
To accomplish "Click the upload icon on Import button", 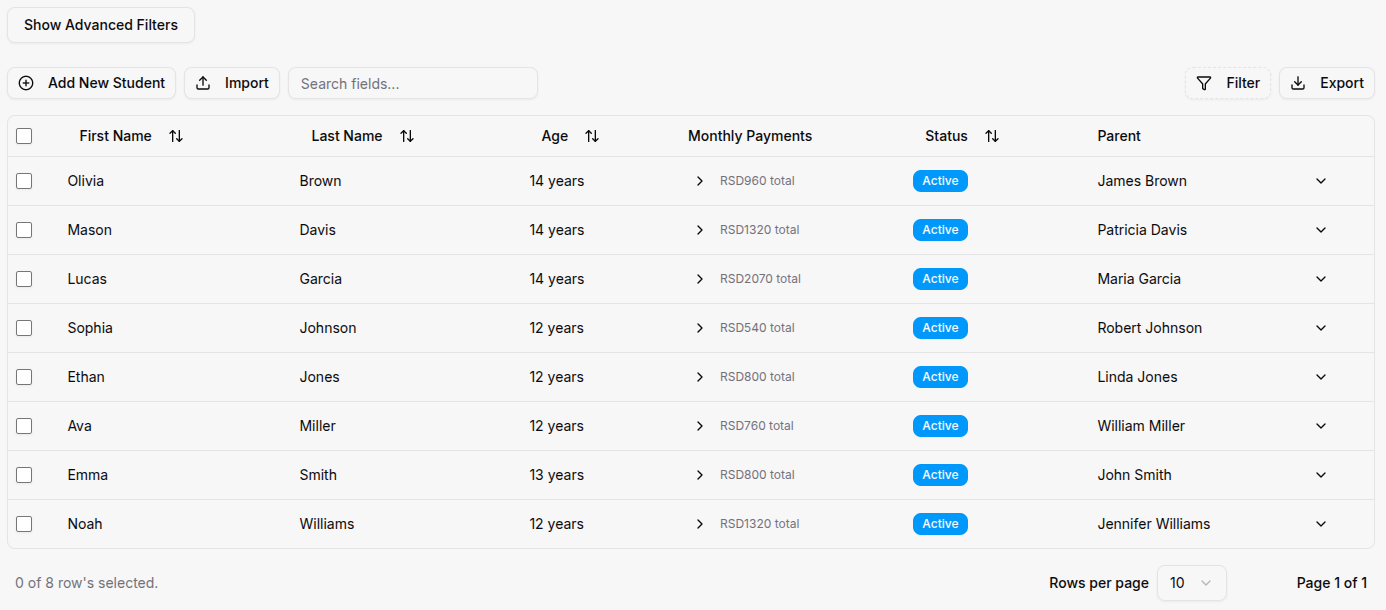I will [x=203, y=83].
